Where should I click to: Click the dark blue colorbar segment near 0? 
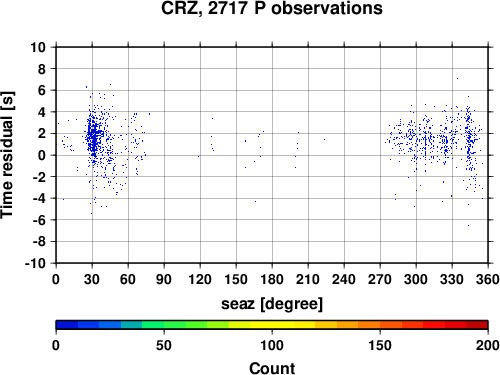(x=67, y=325)
